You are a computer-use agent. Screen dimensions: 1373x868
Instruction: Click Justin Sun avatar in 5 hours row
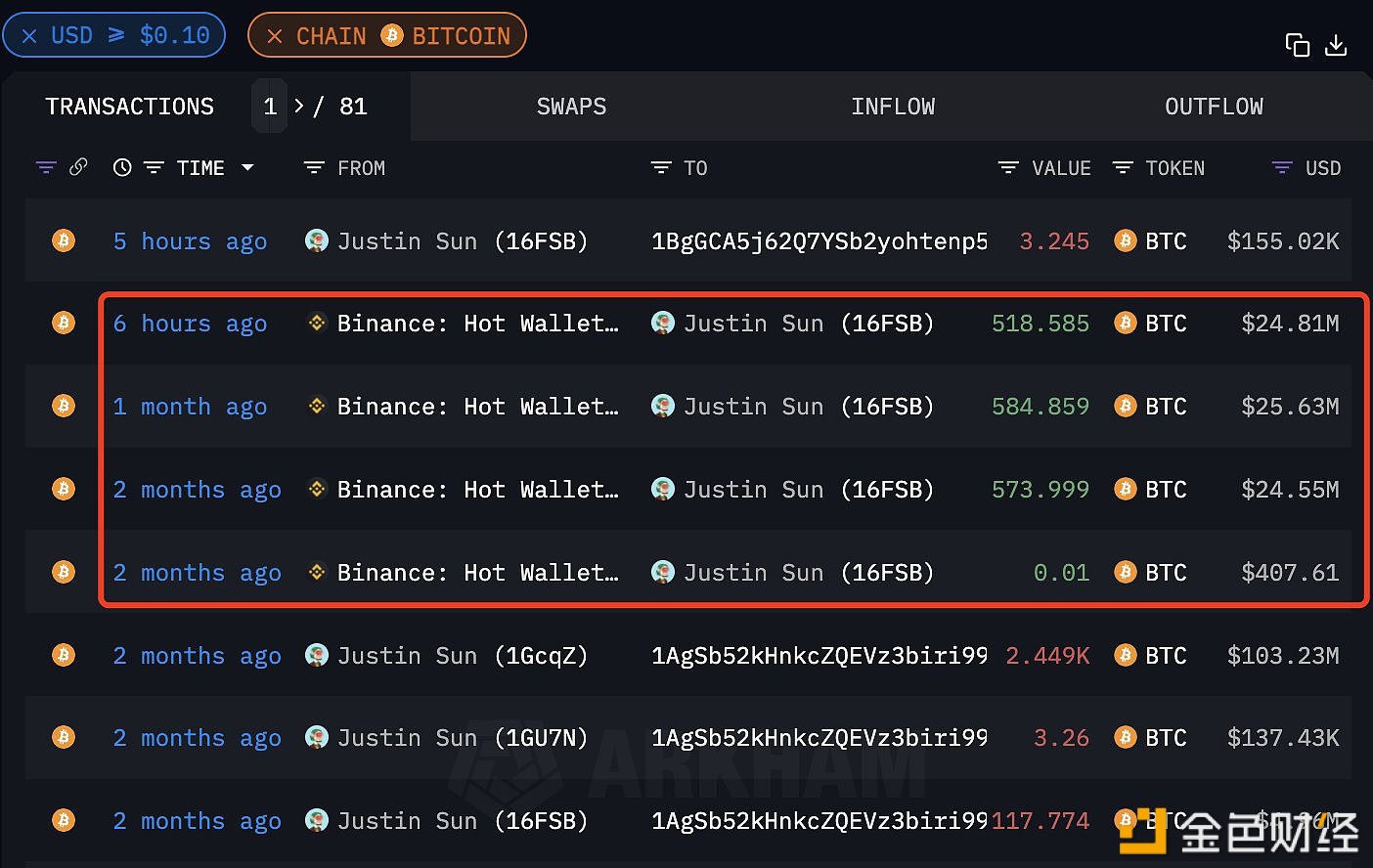click(317, 240)
